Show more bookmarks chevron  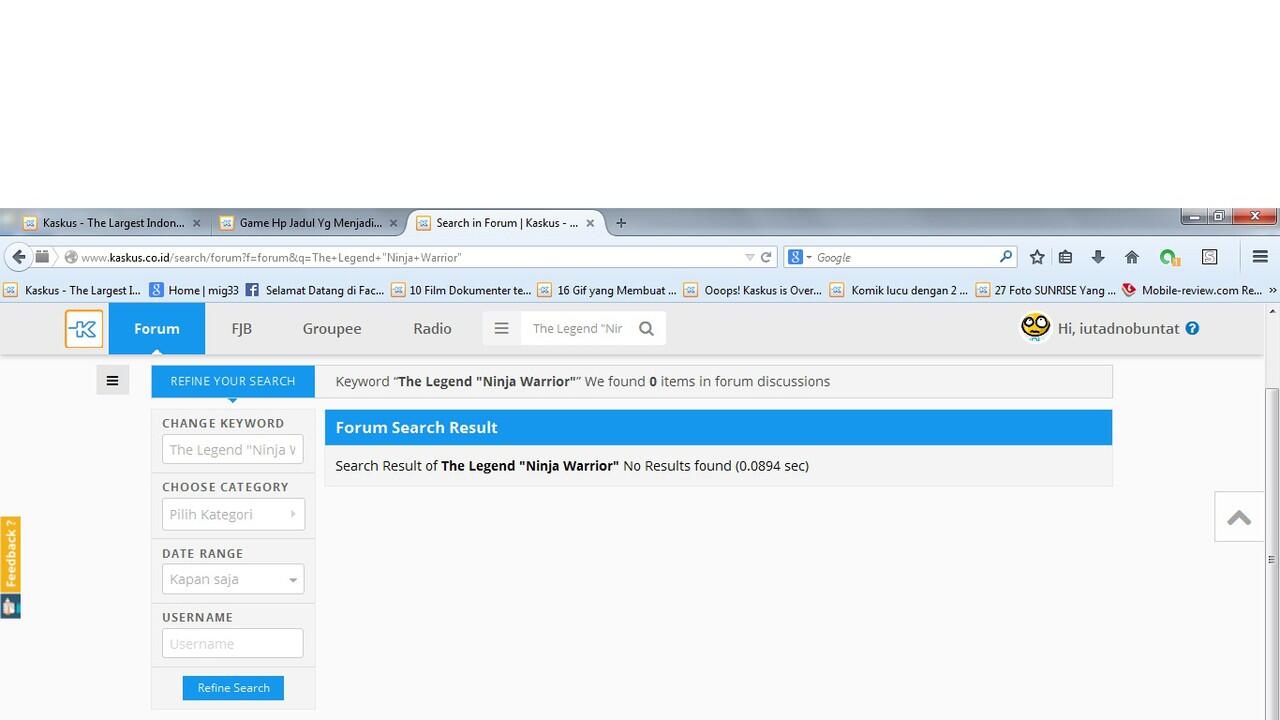point(1272,290)
